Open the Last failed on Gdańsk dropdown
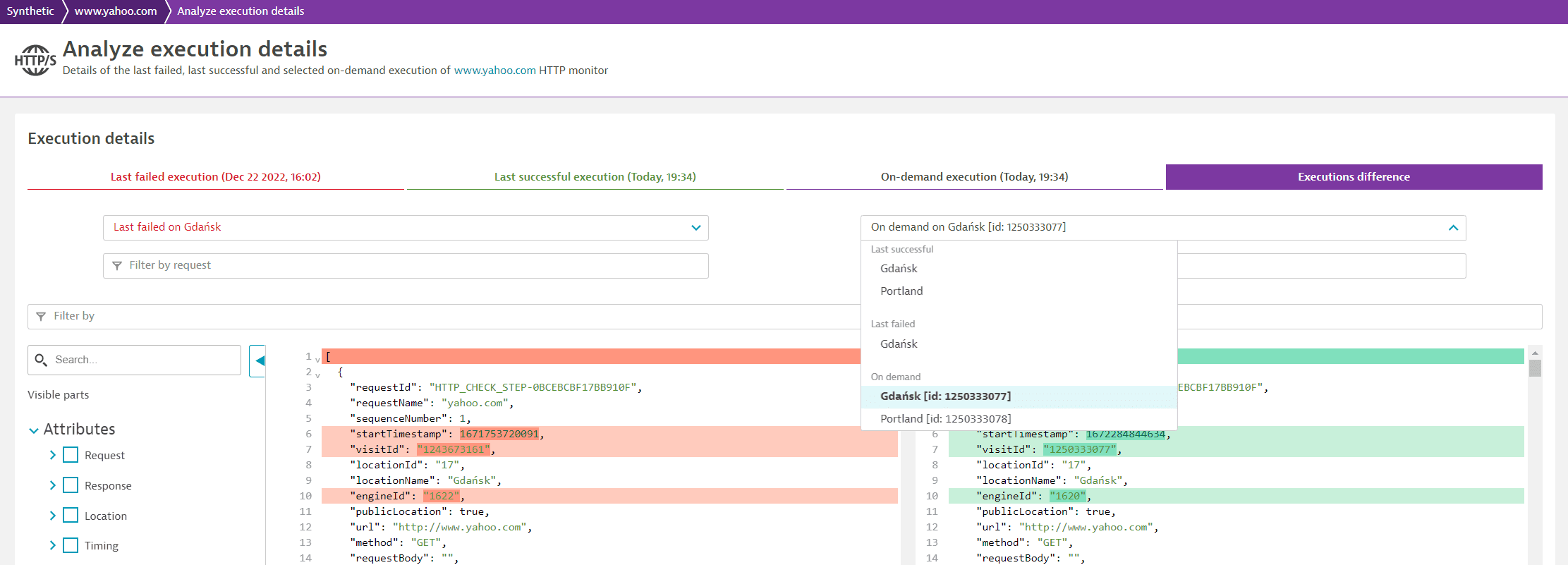The width and height of the screenshot is (1568, 565). pyautogui.click(x=406, y=228)
